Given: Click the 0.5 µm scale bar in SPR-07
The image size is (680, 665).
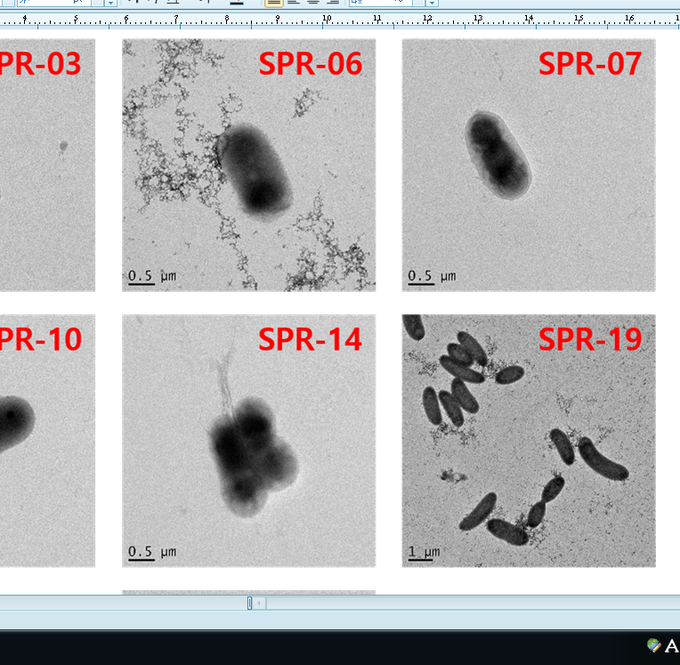Looking at the screenshot, I should click(x=421, y=284).
